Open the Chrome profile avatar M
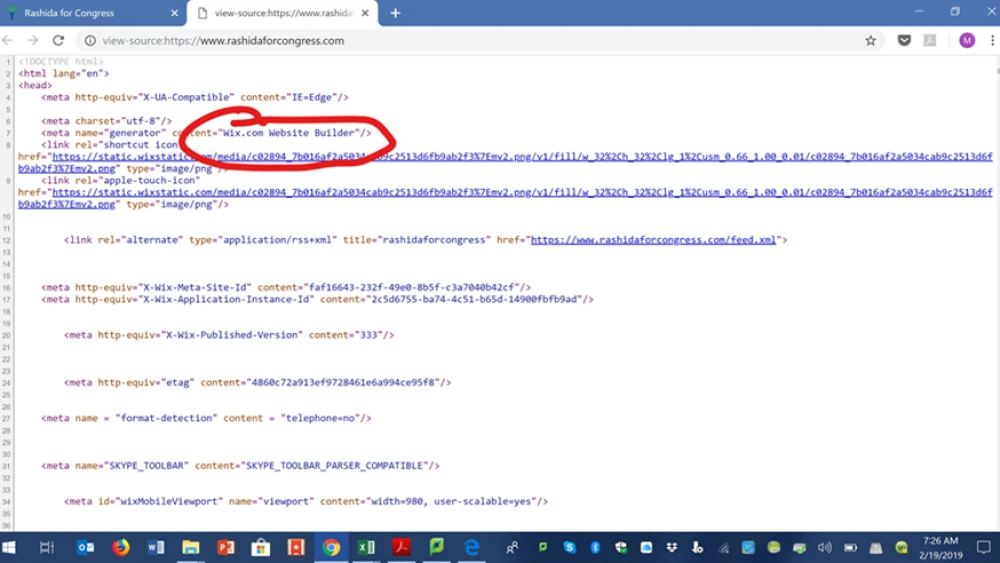The height and width of the screenshot is (563, 1000). [x=967, y=40]
